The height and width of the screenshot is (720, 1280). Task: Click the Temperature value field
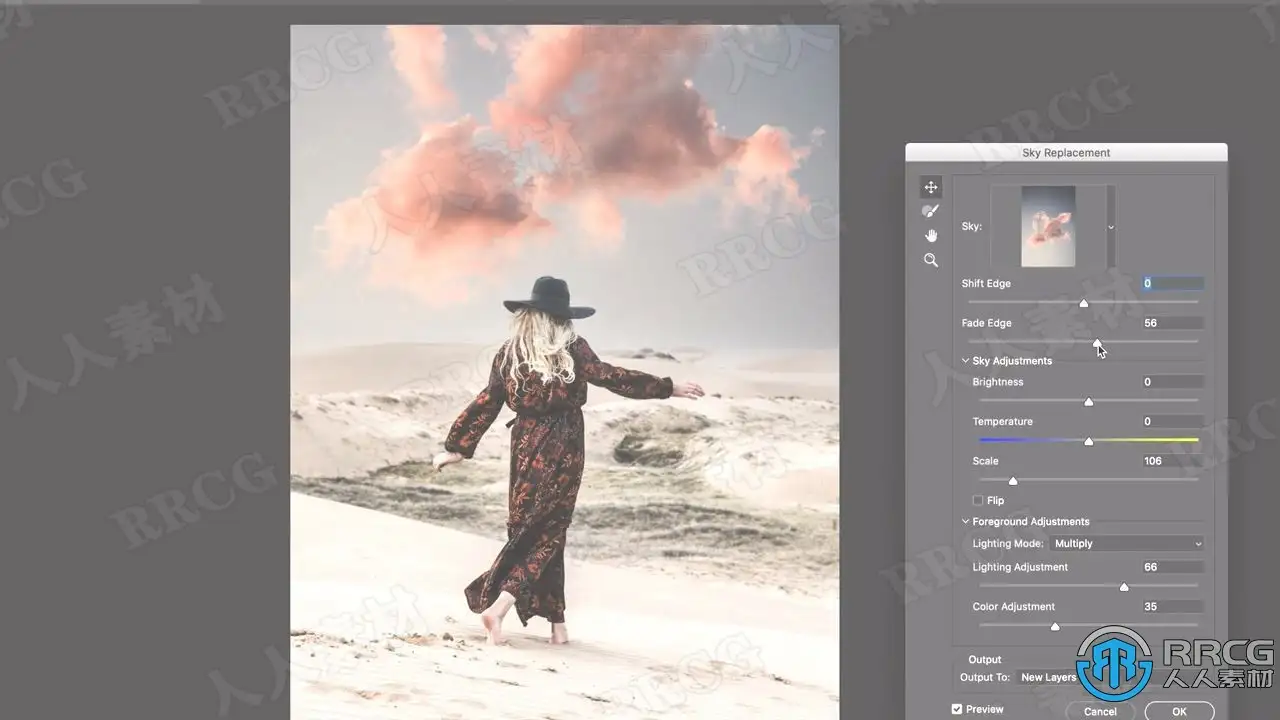click(x=1173, y=422)
